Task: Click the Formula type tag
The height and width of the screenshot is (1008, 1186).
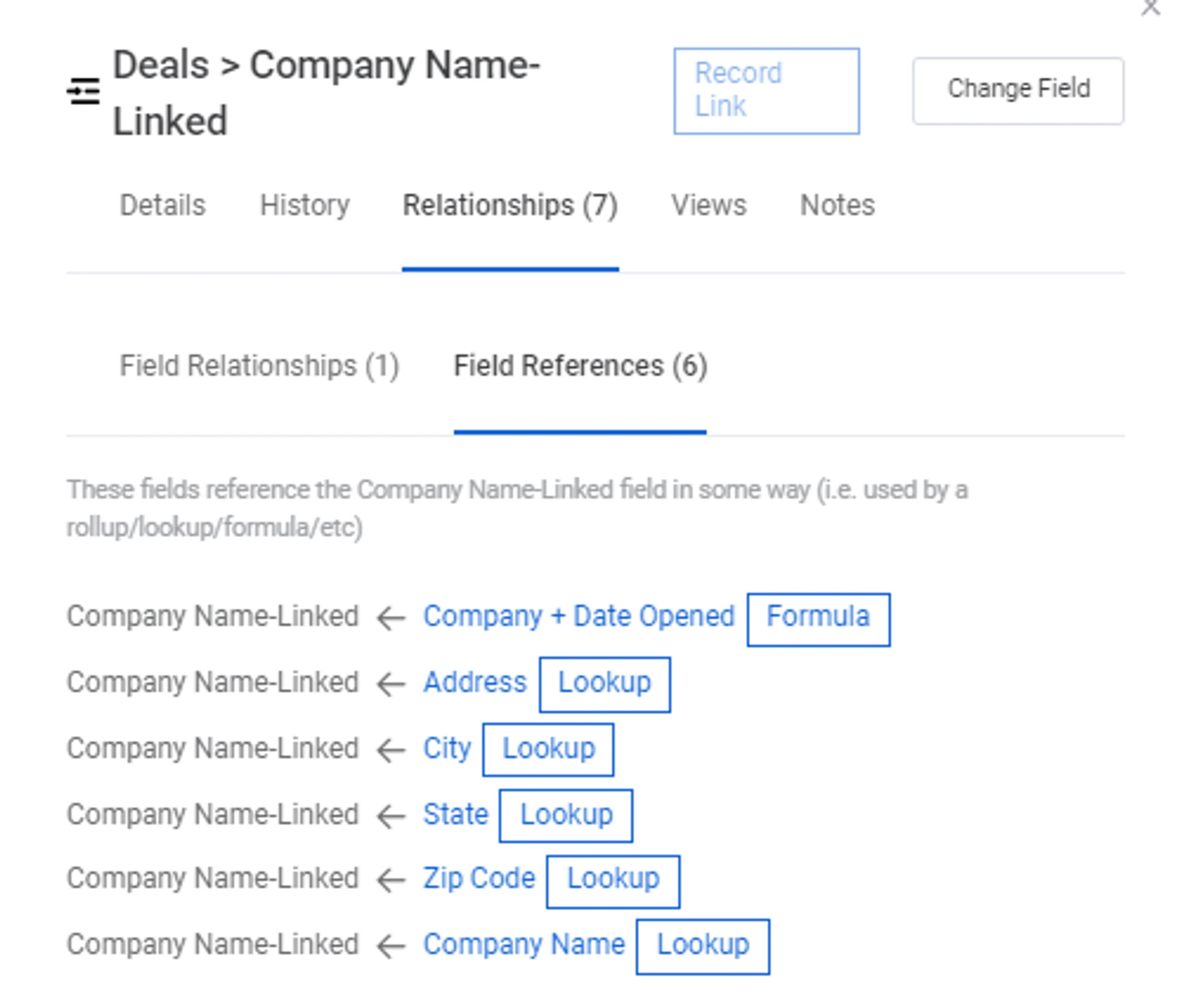Action: pyautogui.click(x=818, y=618)
